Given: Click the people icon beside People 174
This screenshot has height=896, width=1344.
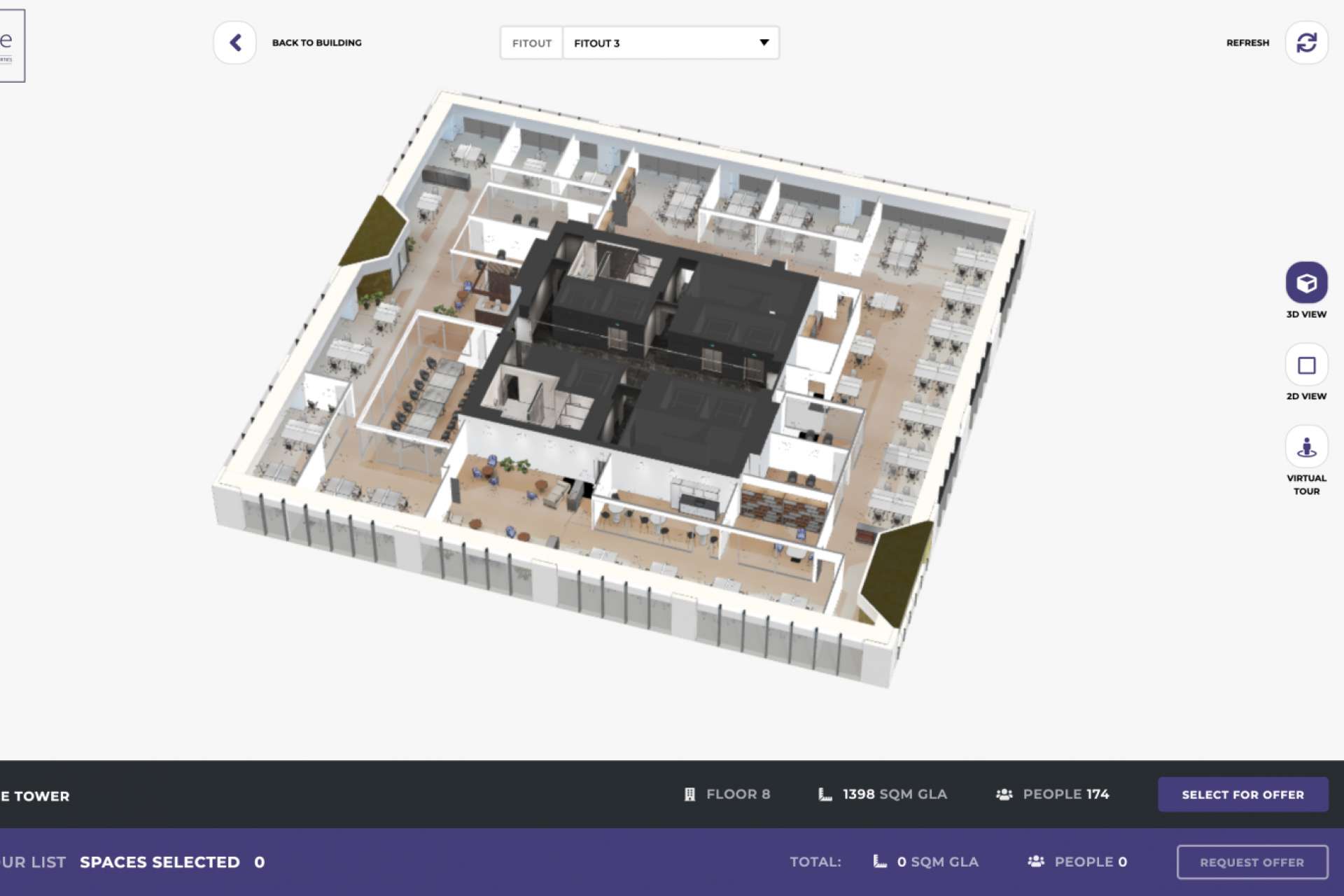Looking at the screenshot, I should pyautogui.click(x=1004, y=794).
